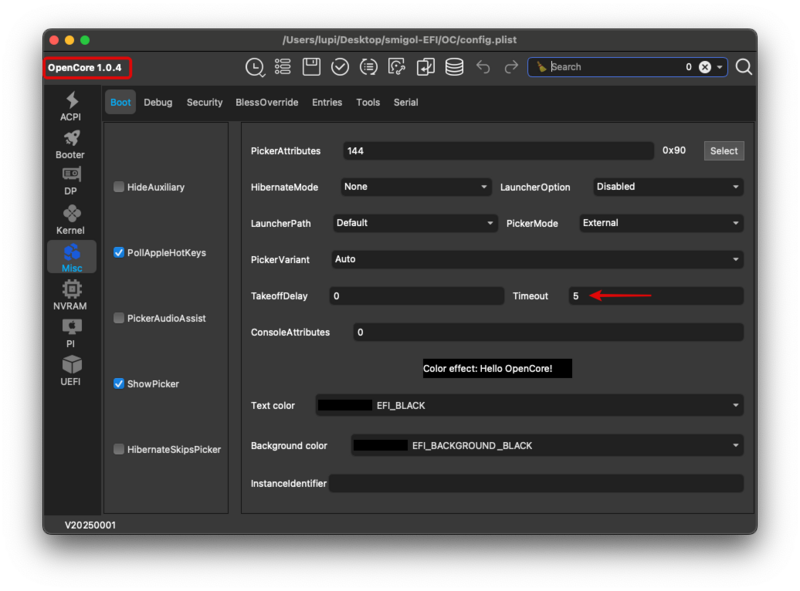
Task: Uncheck the PollAppleHotKeys checkbox
Action: (119, 253)
